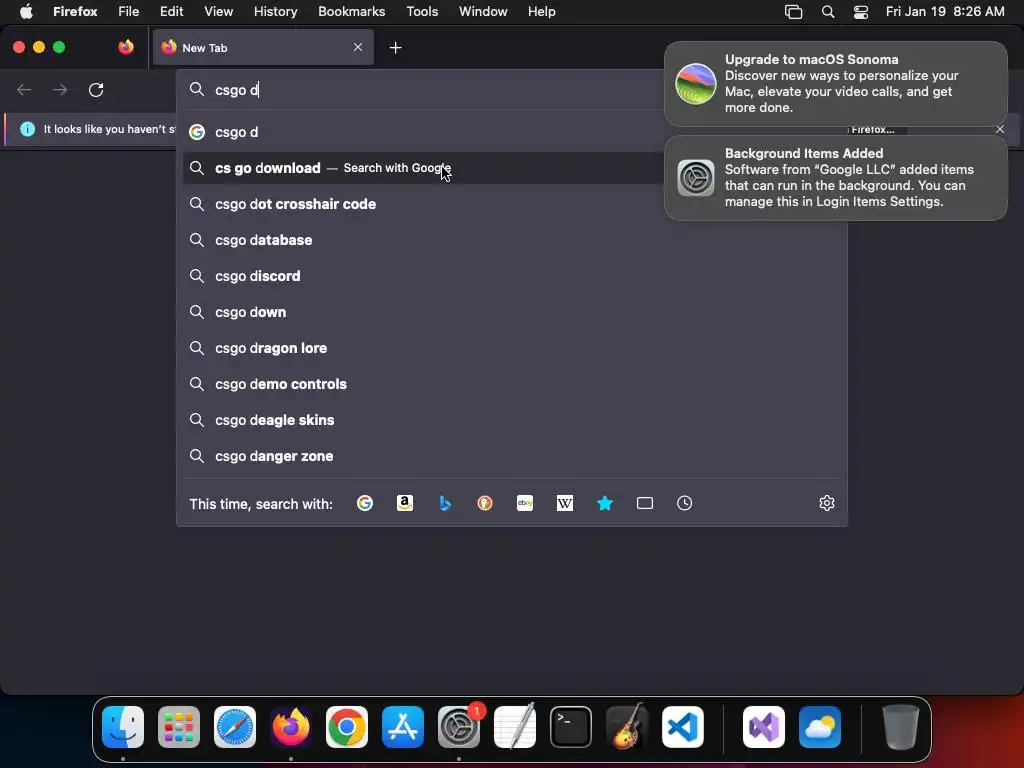Click the date and time in menu bar
Screen dimensions: 1024x768
945,11
